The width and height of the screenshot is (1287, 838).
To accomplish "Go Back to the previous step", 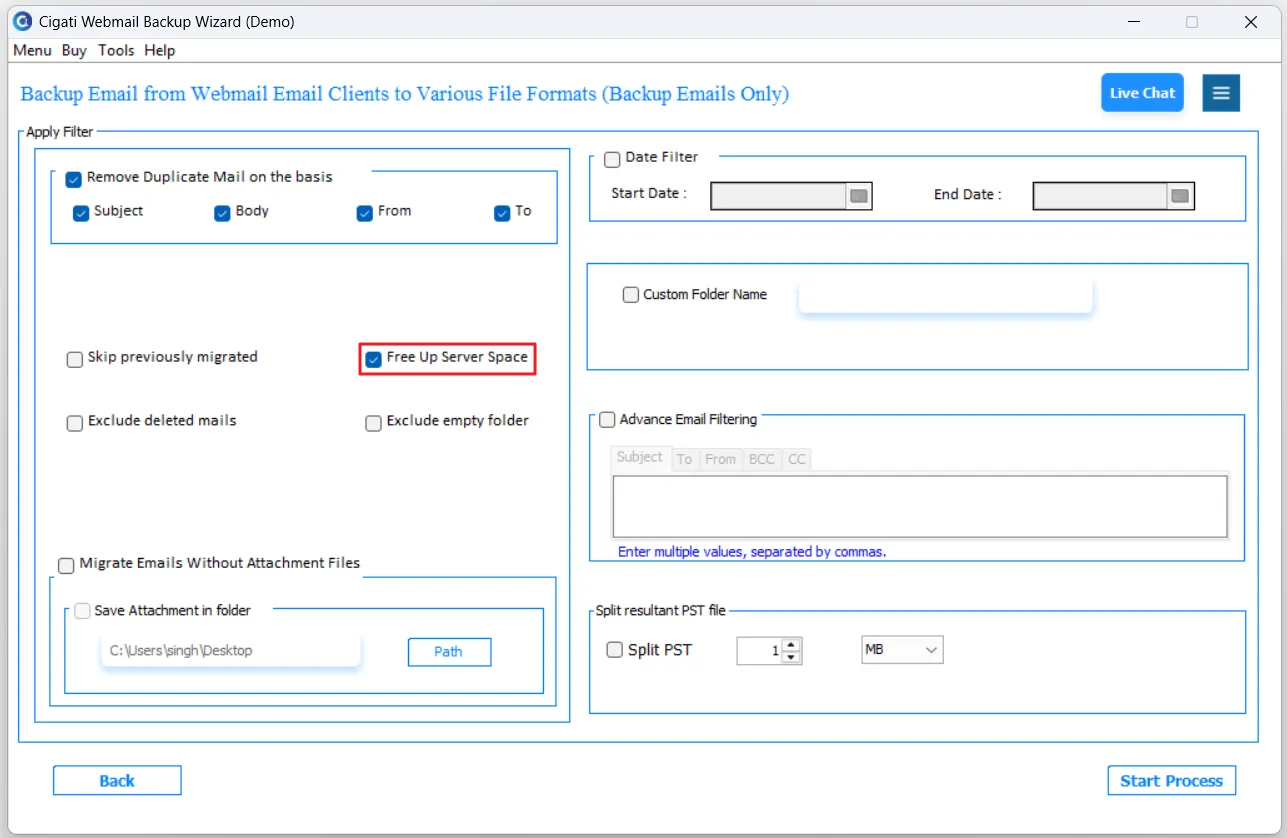I will tap(117, 781).
